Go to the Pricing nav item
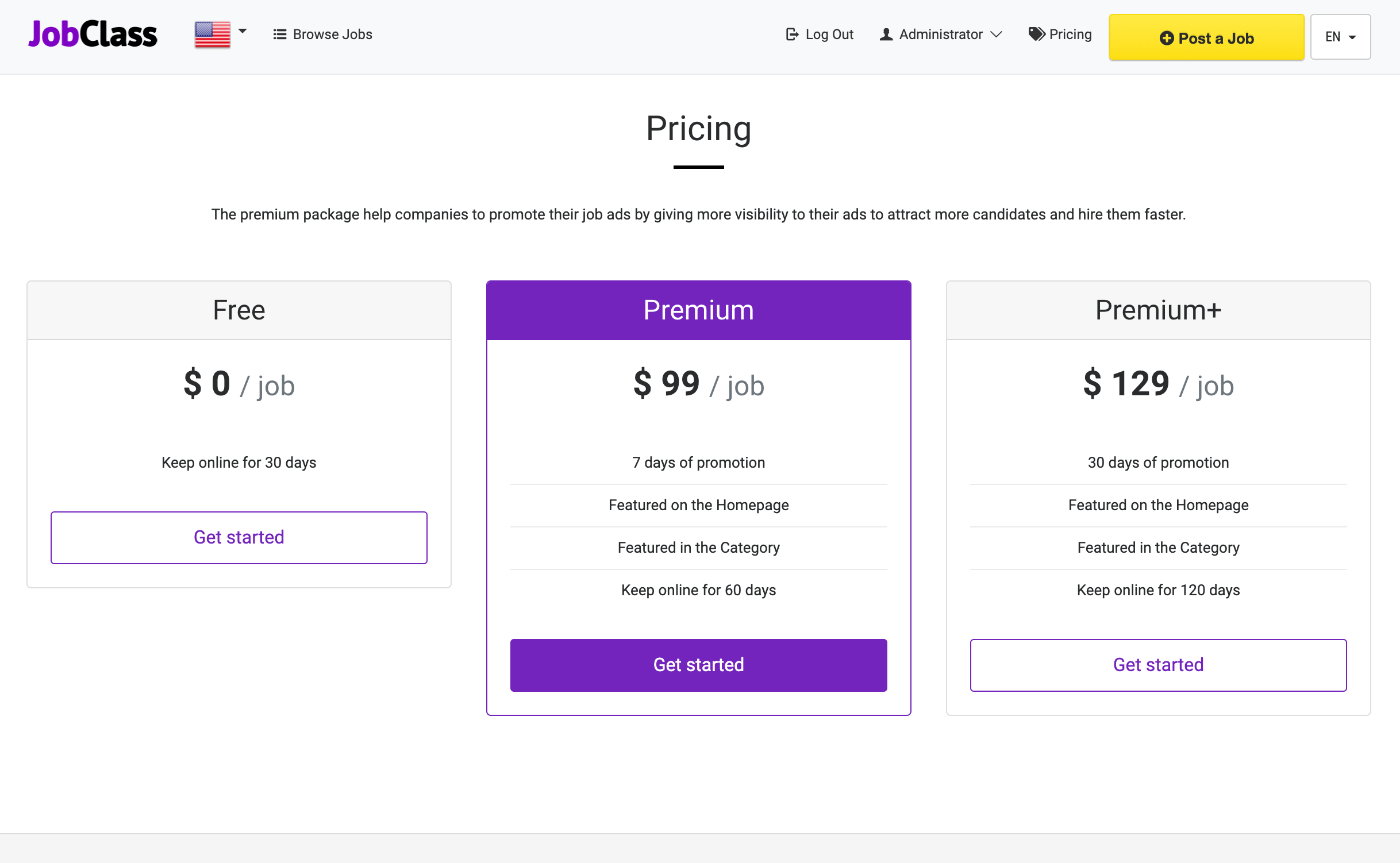The height and width of the screenshot is (863, 1400). point(1070,34)
